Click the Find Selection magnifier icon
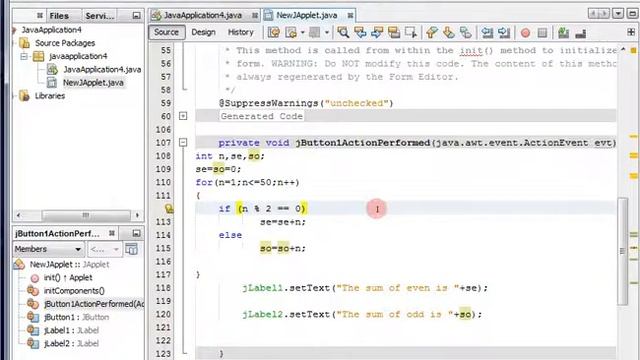 pyautogui.click(x=343, y=32)
